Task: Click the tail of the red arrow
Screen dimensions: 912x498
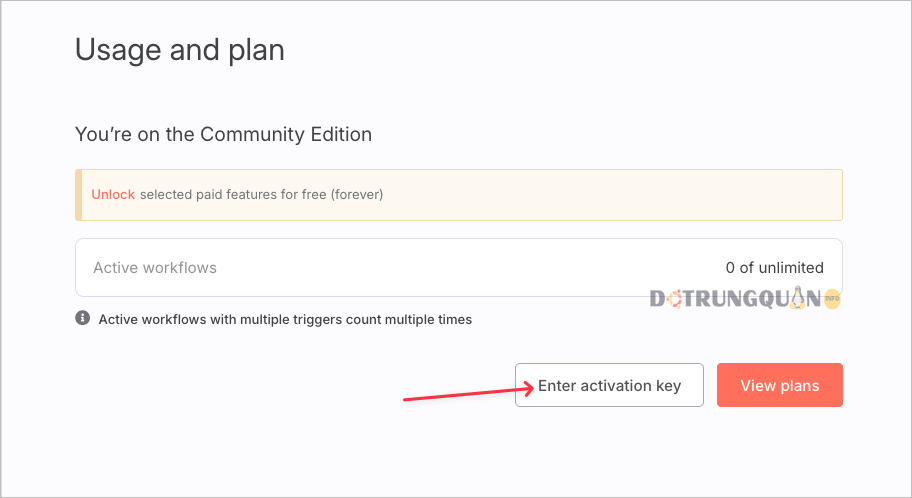Action: coord(407,399)
